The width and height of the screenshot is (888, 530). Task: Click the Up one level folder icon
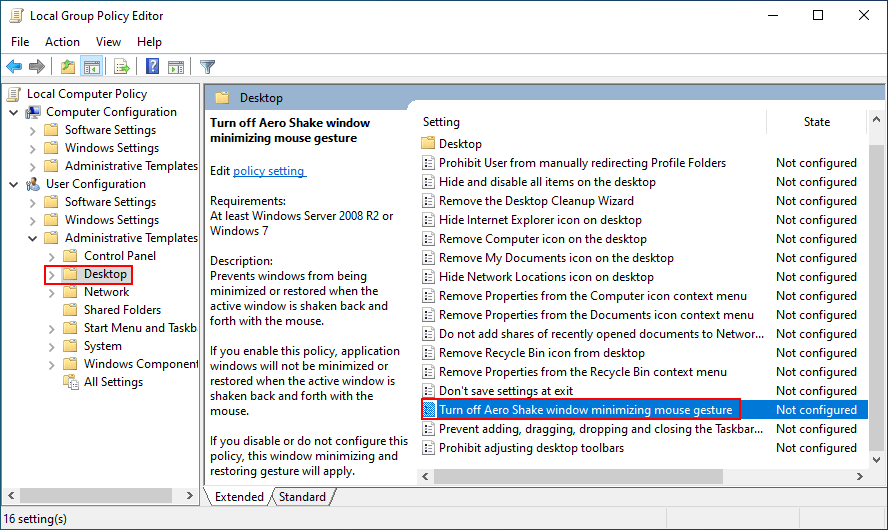point(68,67)
